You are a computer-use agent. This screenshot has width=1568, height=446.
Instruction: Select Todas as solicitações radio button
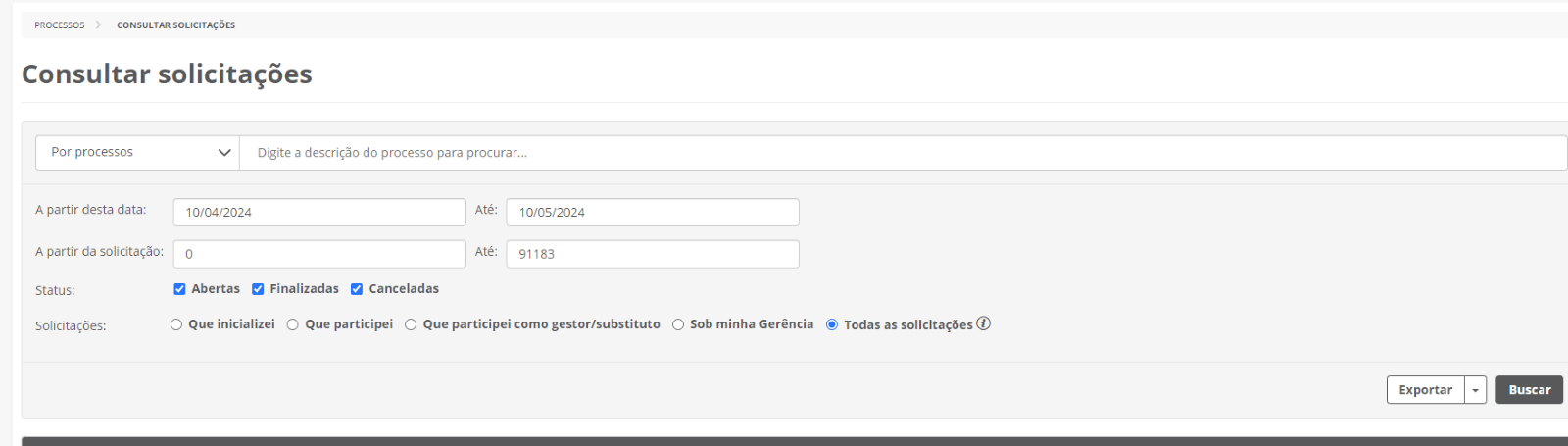[x=832, y=324]
